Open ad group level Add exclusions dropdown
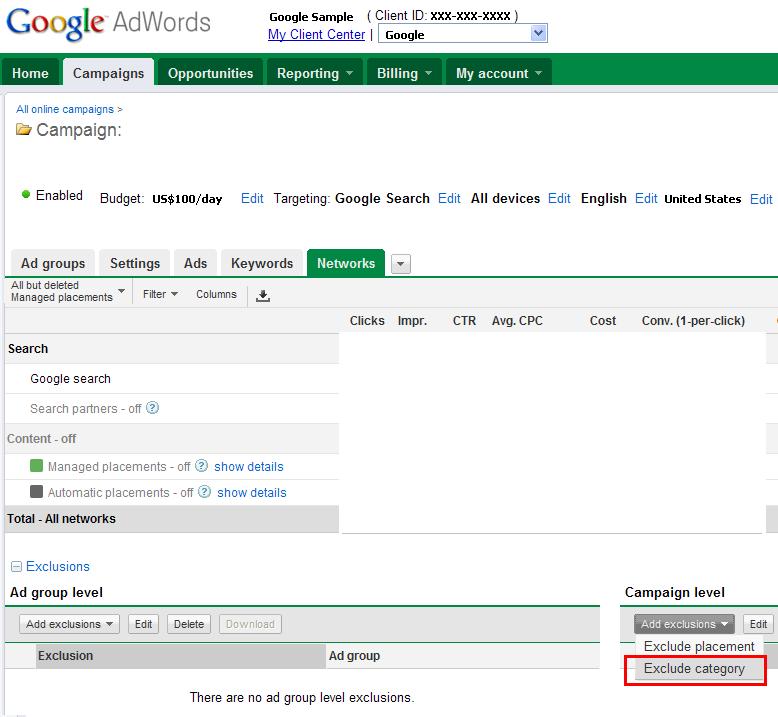Screen dimensions: 778x717 [69, 624]
